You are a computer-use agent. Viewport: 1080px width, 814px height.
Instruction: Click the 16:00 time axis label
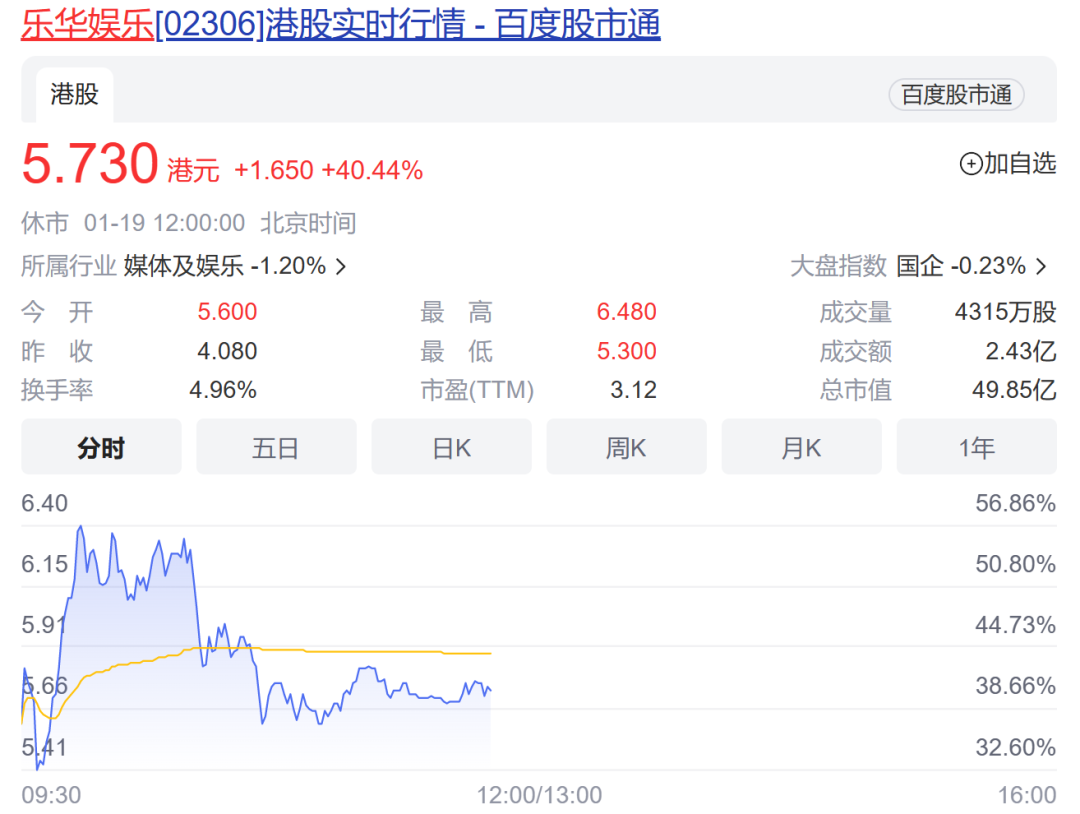click(x=1027, y=795)
